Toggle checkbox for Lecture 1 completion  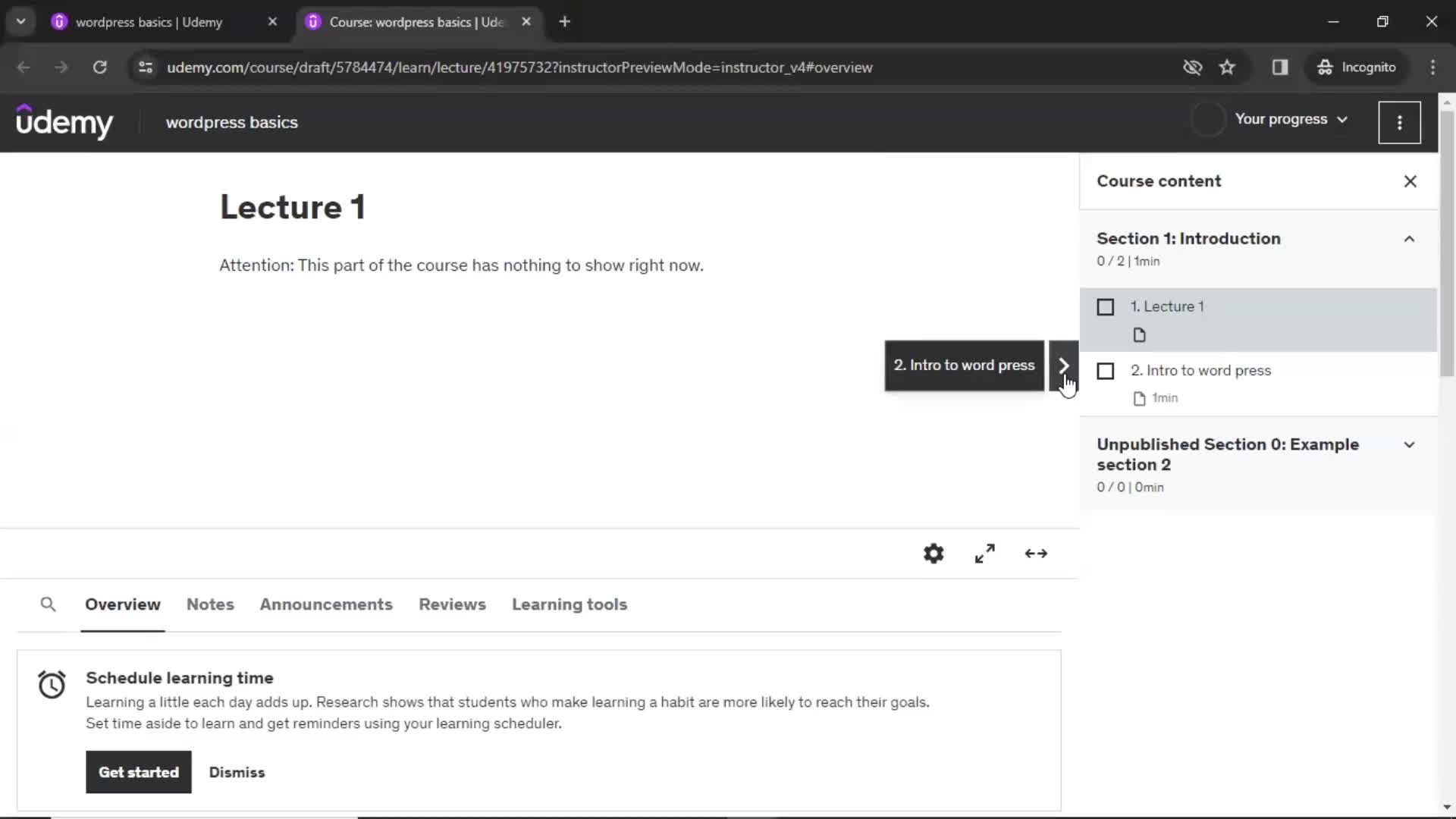(x=1105, y=306)
